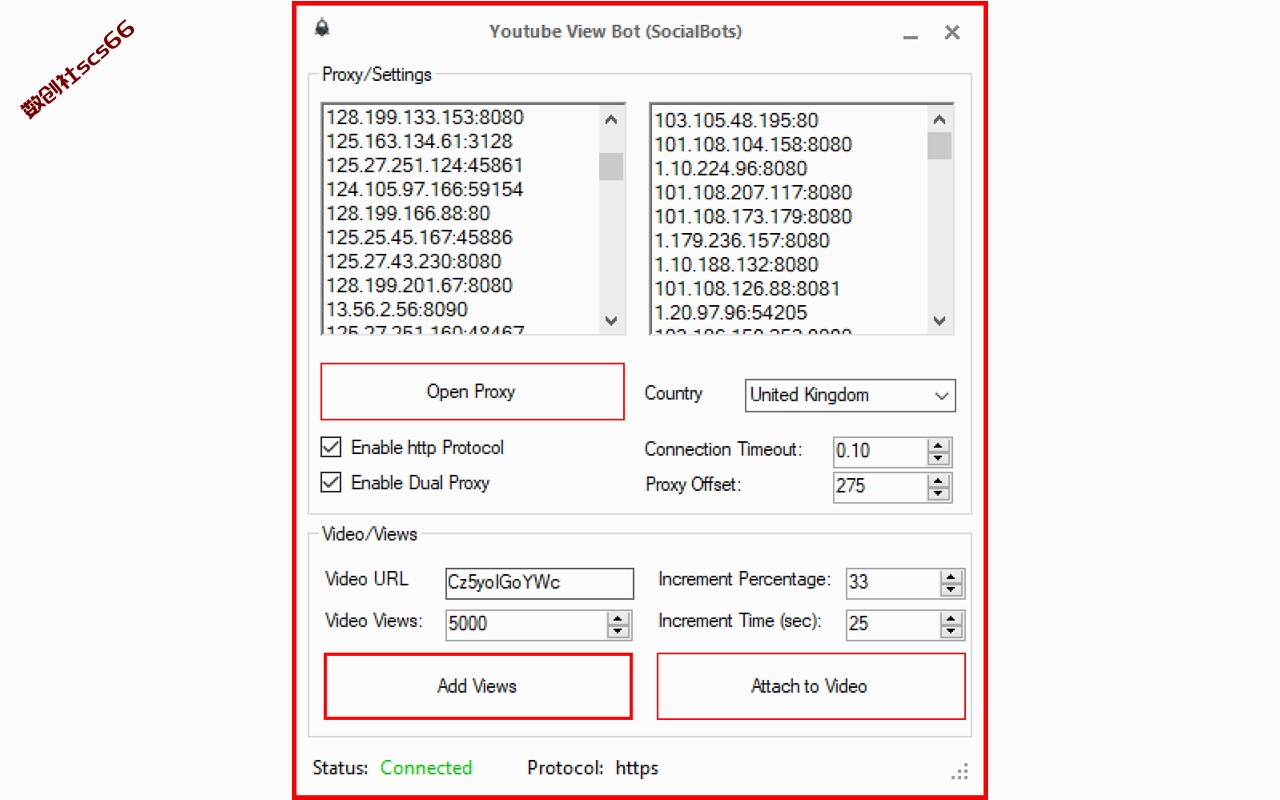Select proxy 128.199.133.153:8080

pyautogui.click(x=425, y=117)
